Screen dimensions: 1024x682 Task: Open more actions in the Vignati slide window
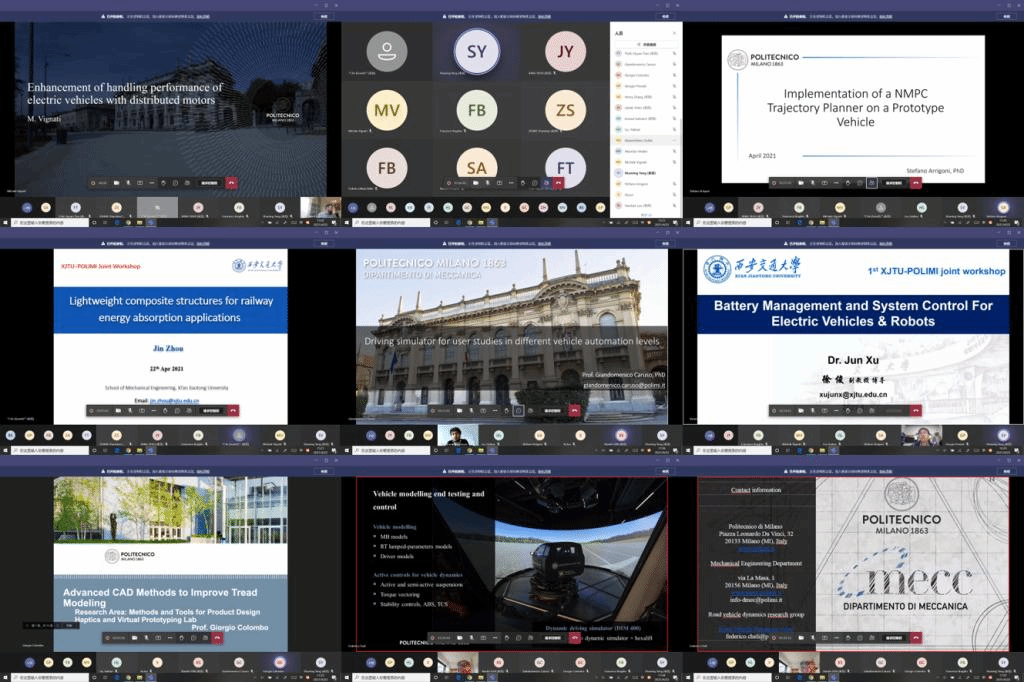click(151, 183)
